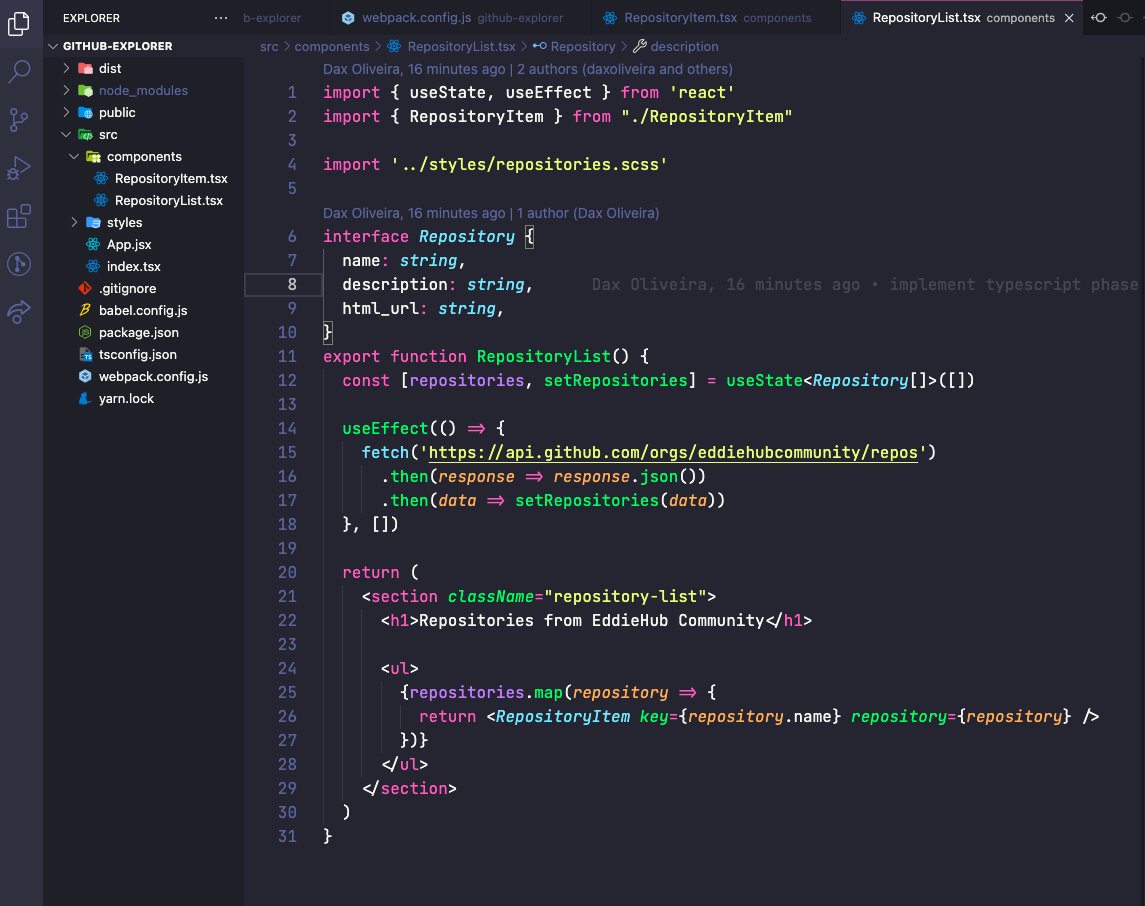Screen dimensions: 1145x906
Task: Click the GitLens code lens above interface Repository
Action: [491, 212]
